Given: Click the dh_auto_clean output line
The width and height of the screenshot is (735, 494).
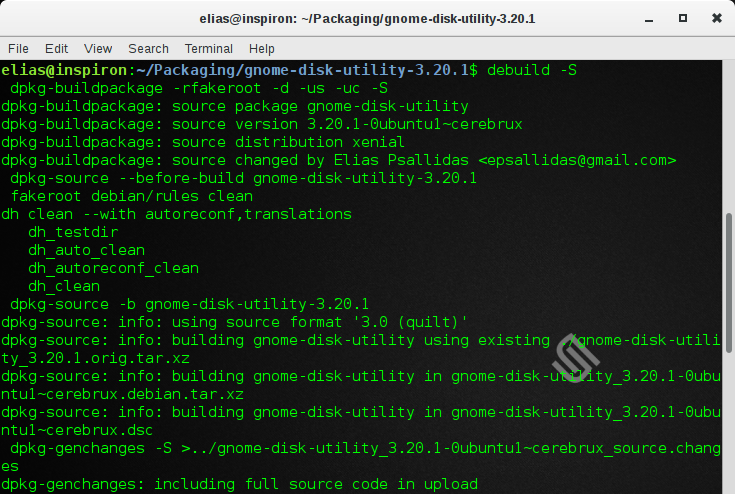Looking at the screenshot, I should [86, 250].
